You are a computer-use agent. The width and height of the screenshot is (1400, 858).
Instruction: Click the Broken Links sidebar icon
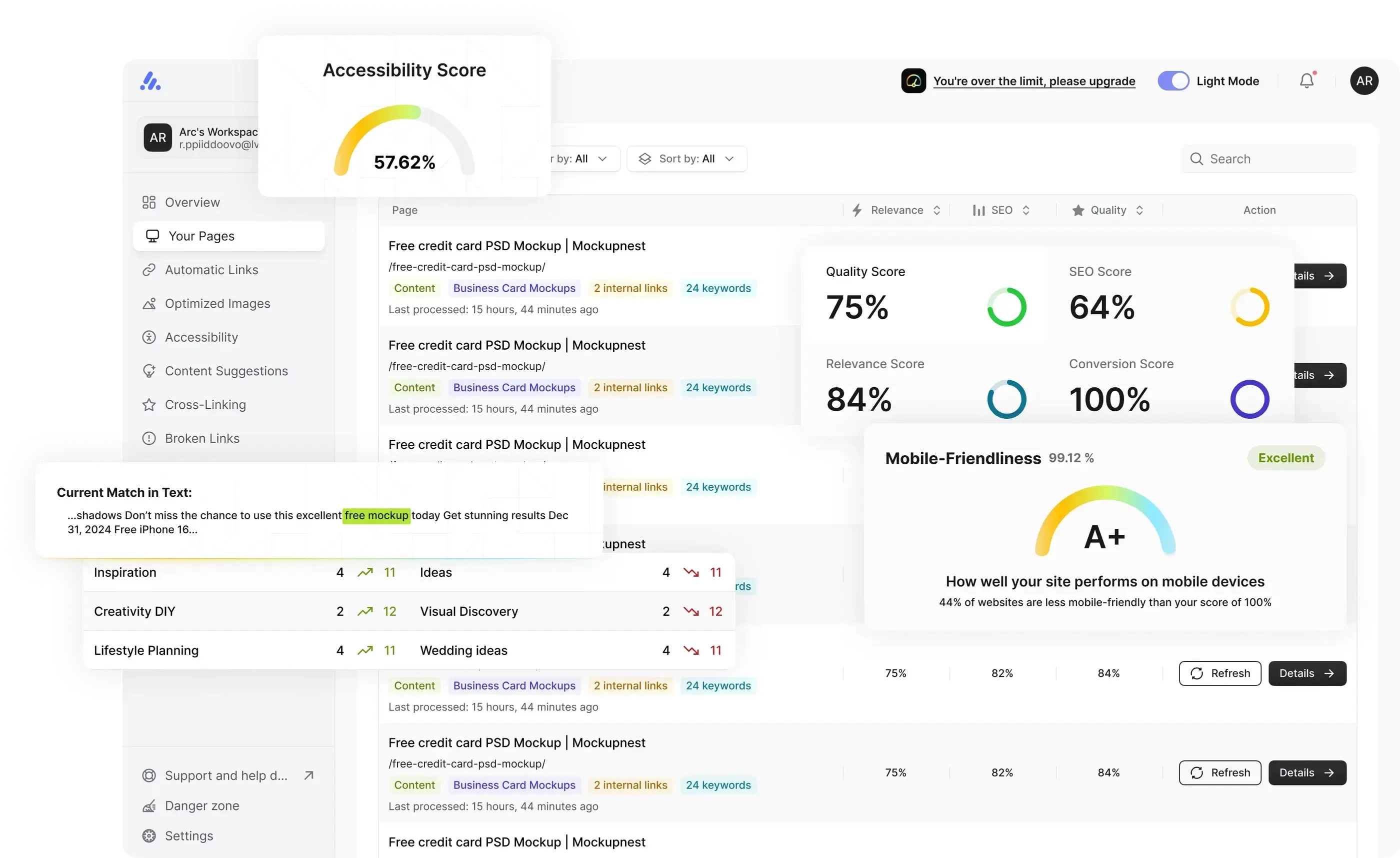pyautogui.click(x=149, y=438)
